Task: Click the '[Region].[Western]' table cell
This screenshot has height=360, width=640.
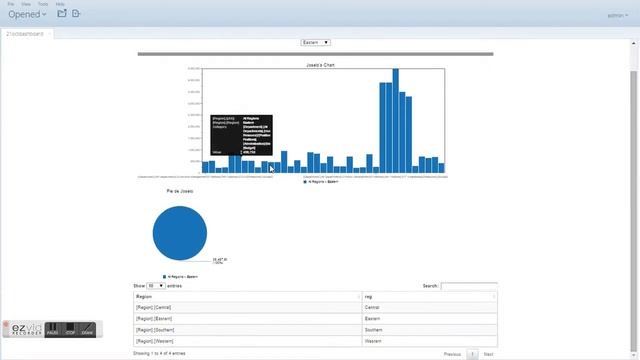Action: coord(247,341)
